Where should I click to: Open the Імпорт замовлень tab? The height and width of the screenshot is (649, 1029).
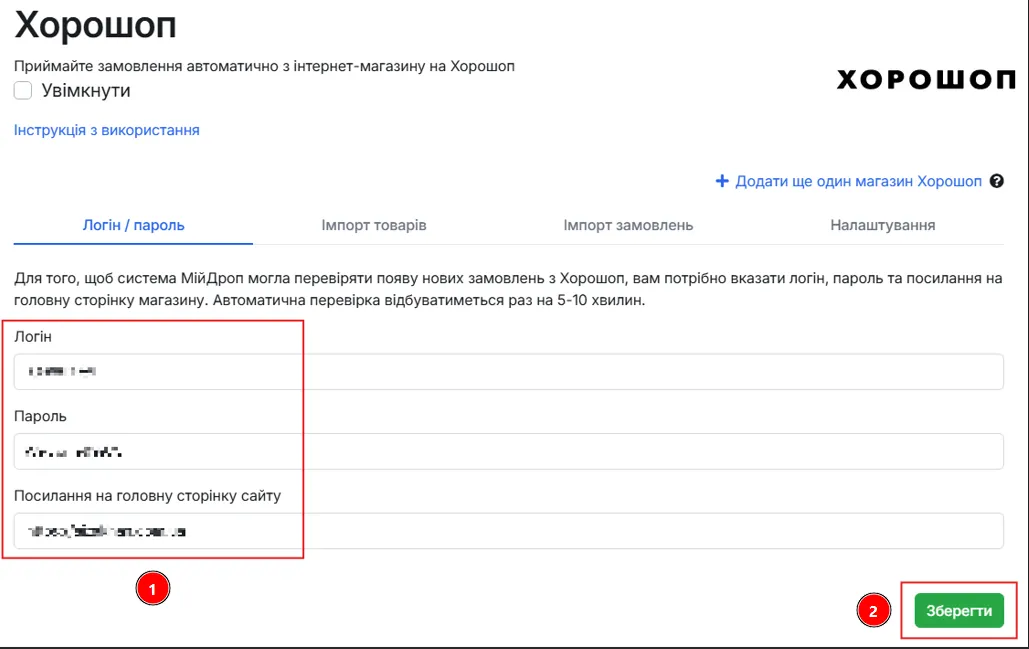pos(628,225)
